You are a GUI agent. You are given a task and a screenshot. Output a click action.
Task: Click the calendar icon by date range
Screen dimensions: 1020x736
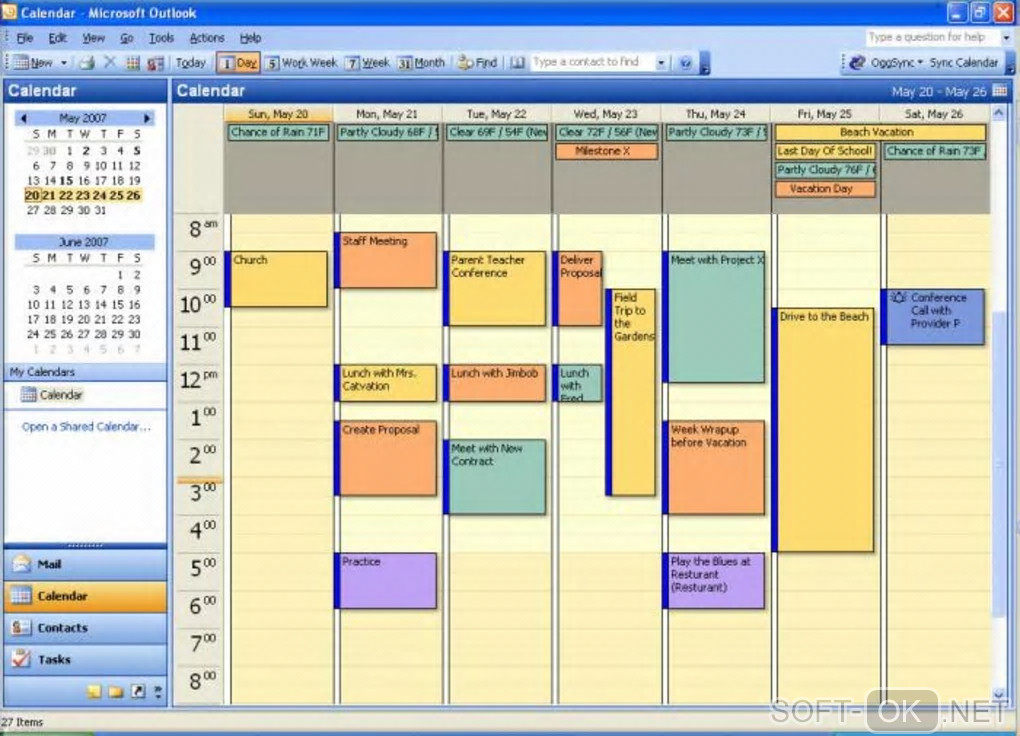click(1000, 91)
